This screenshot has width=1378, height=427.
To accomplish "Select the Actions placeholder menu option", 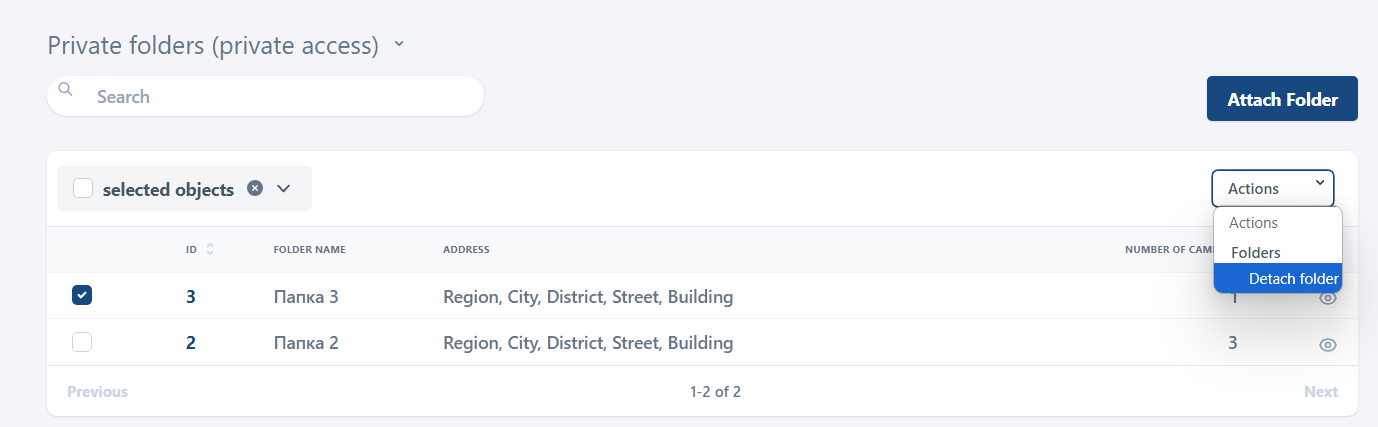I will coord(1253,223).
